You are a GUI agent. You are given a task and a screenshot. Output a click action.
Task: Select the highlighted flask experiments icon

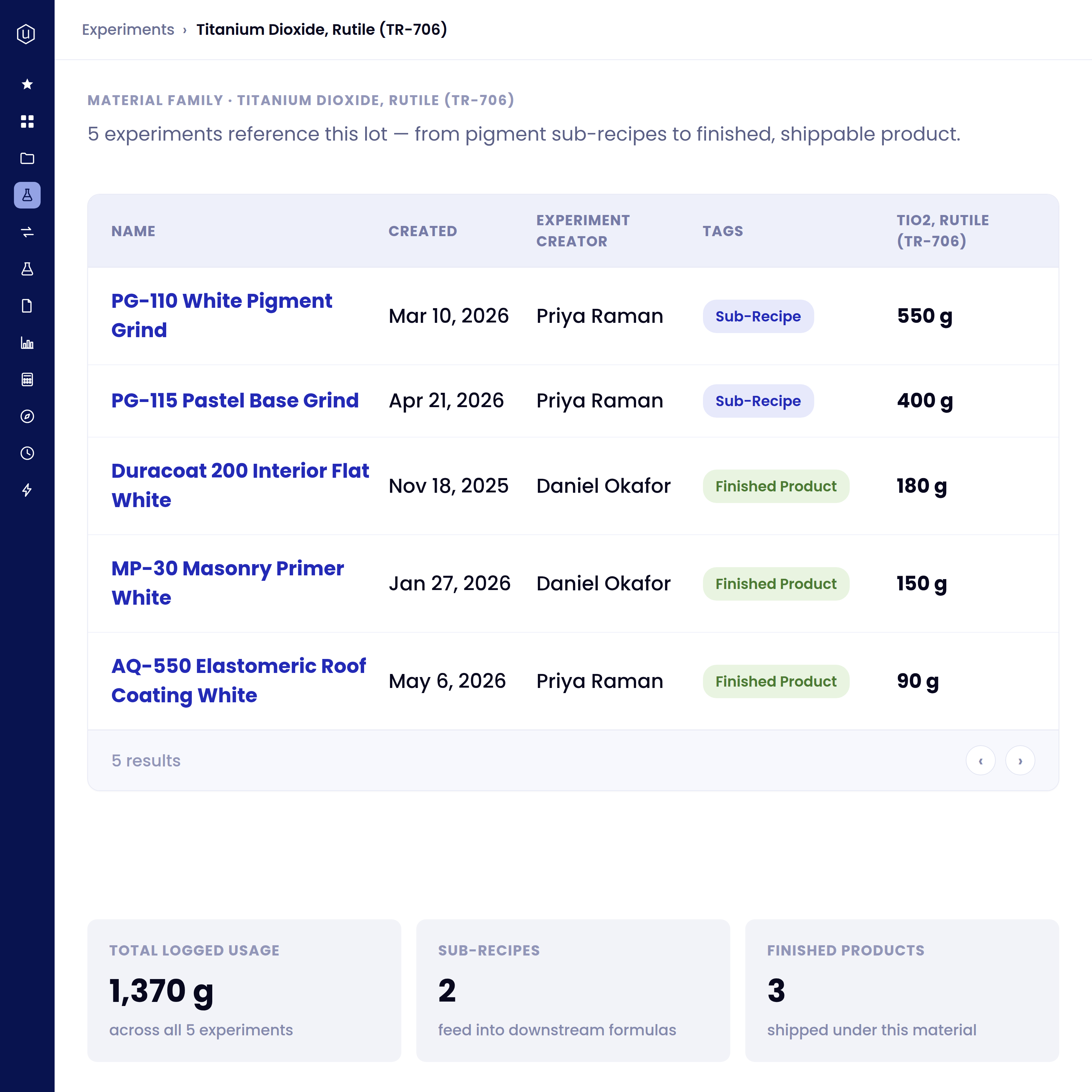coord(27,195)
